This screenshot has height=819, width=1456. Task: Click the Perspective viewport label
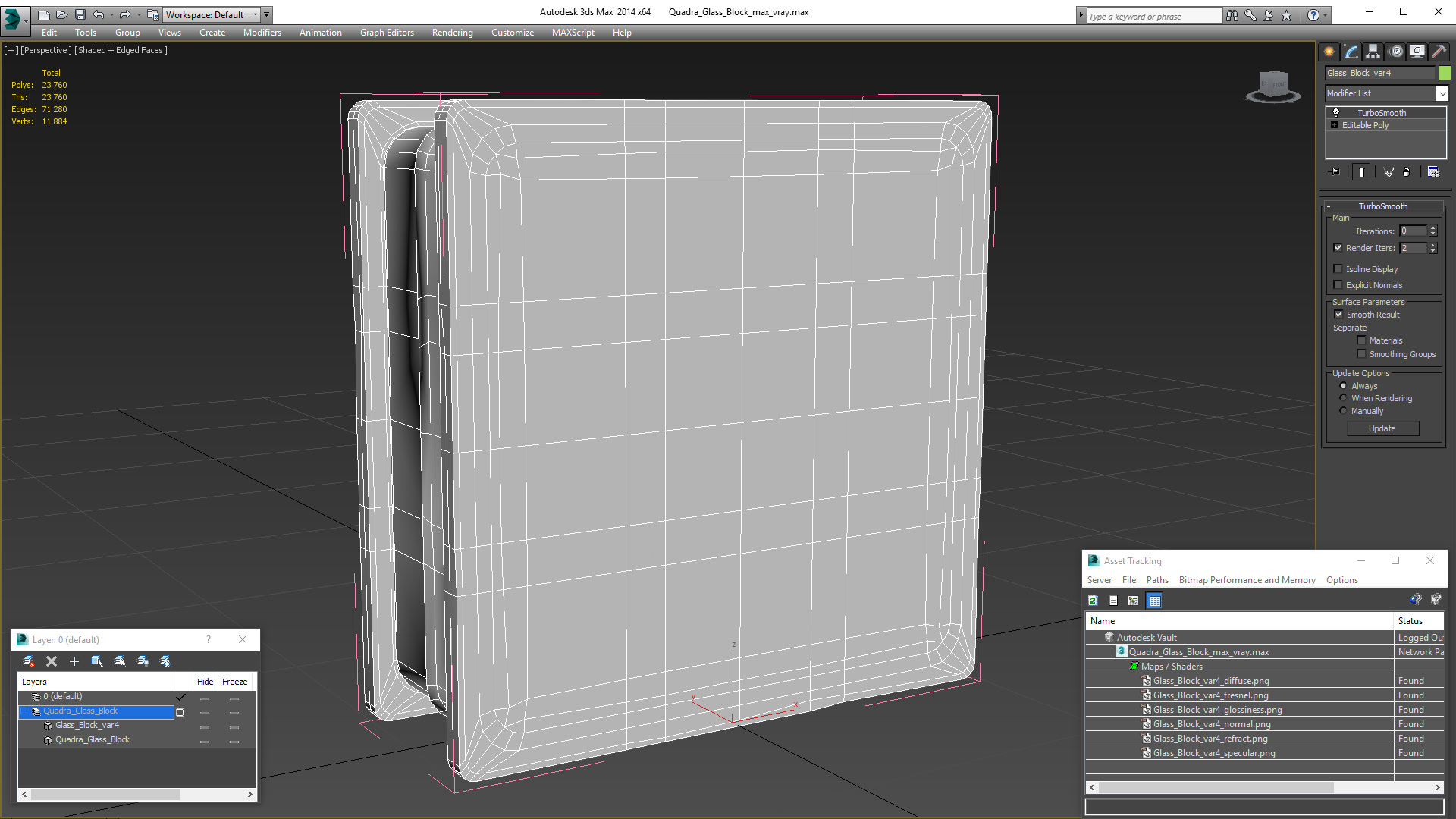pos(46,50)
